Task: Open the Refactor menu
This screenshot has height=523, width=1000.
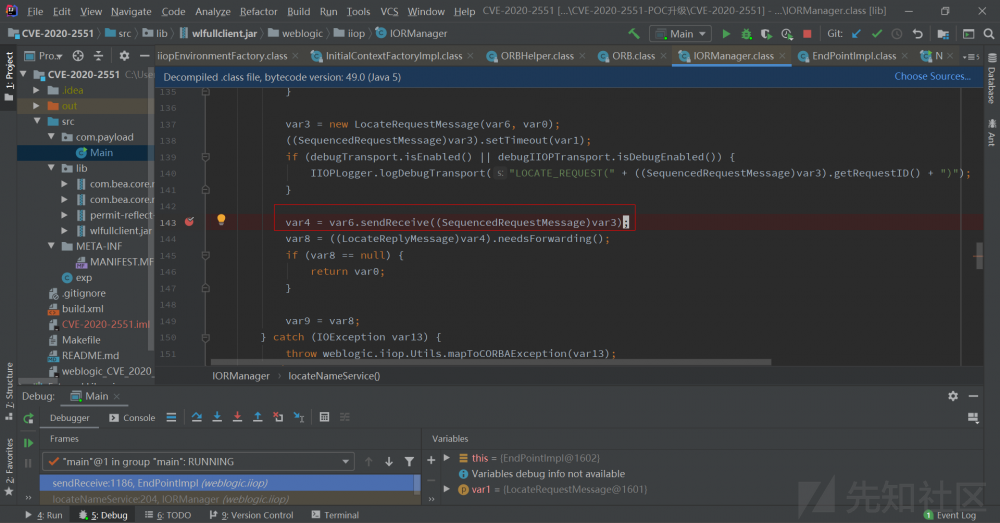Action: click(259, 12)
